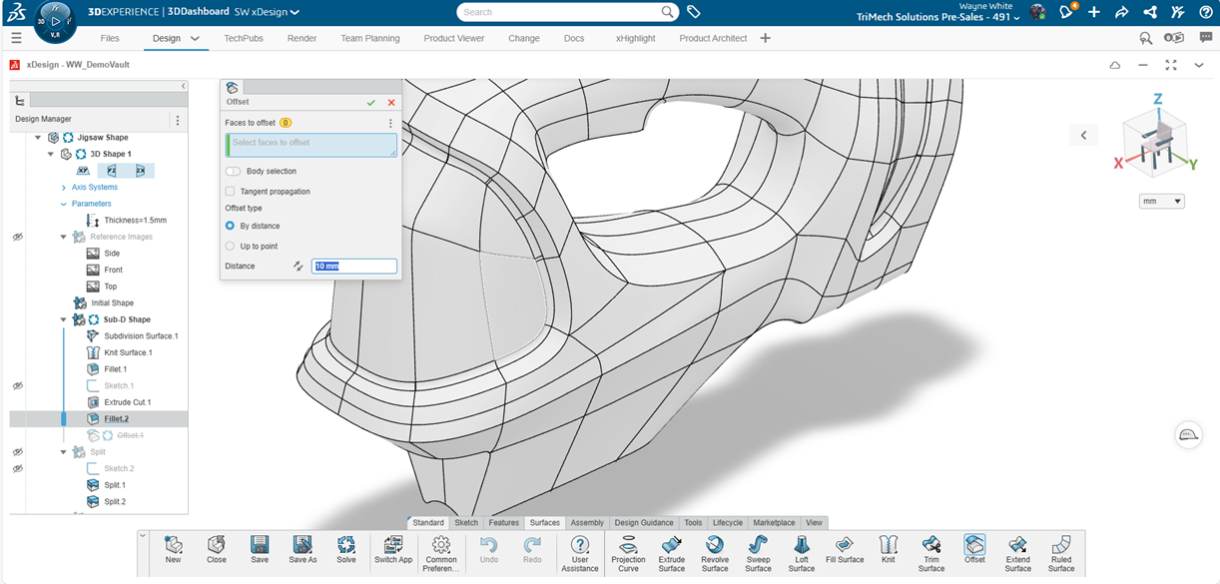Choose the Ruled Surface tool
The height and width of the screenshot is (584, 1220).
click(x=1061, y=552)
